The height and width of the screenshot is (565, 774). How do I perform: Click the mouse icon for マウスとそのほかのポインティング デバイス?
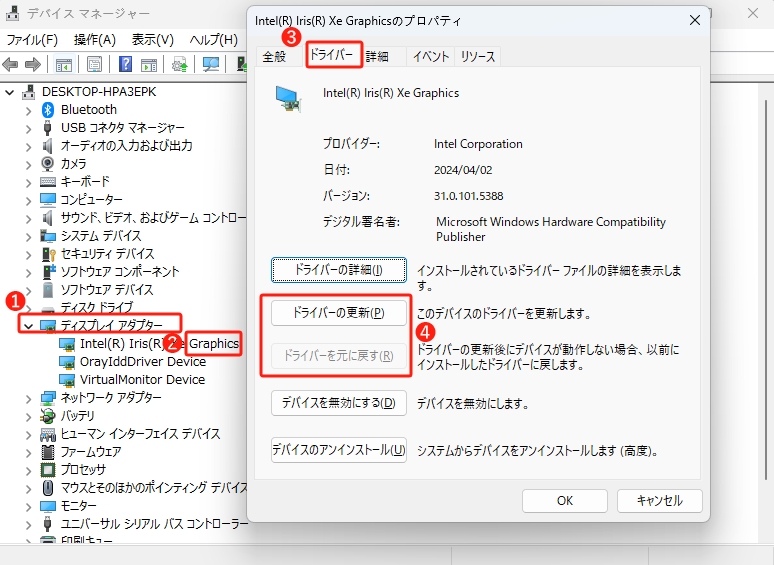(x=47, y=488)
